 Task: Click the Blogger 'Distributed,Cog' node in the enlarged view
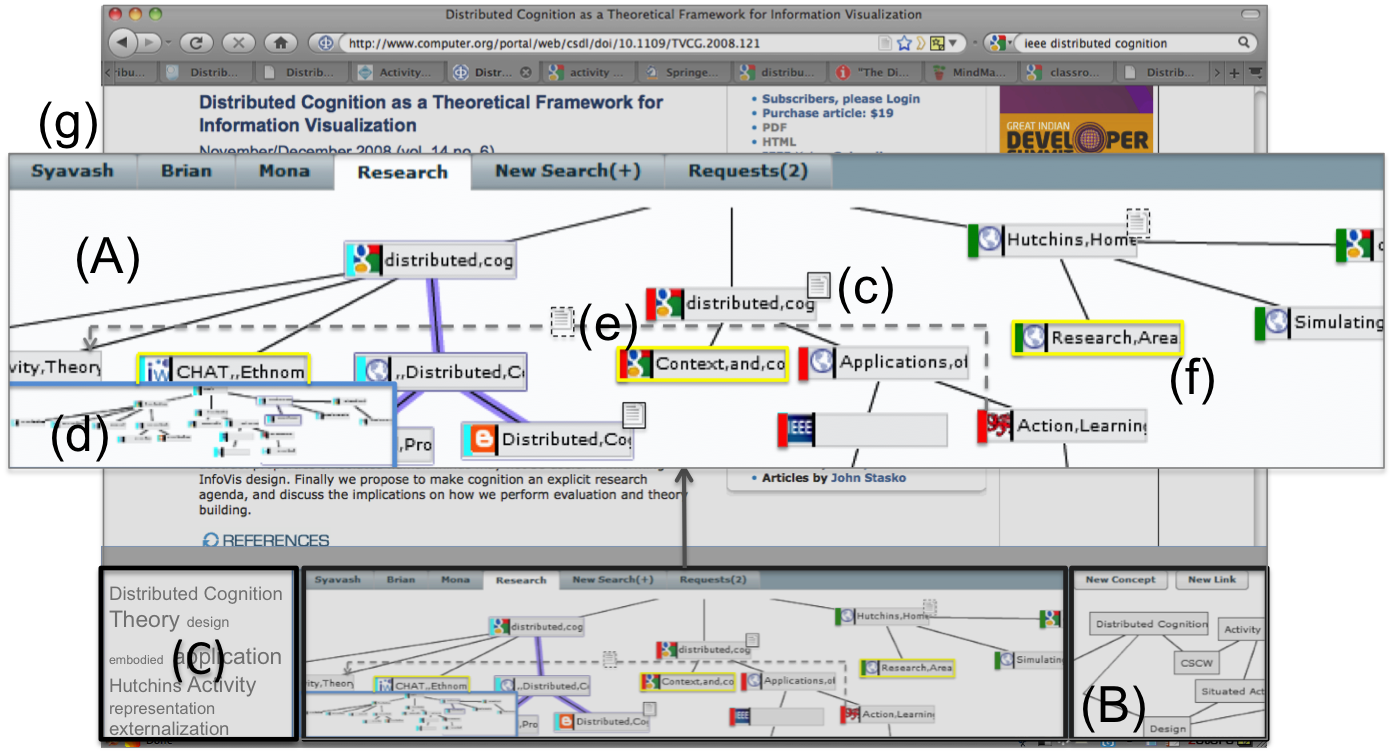tap(547, 439)
